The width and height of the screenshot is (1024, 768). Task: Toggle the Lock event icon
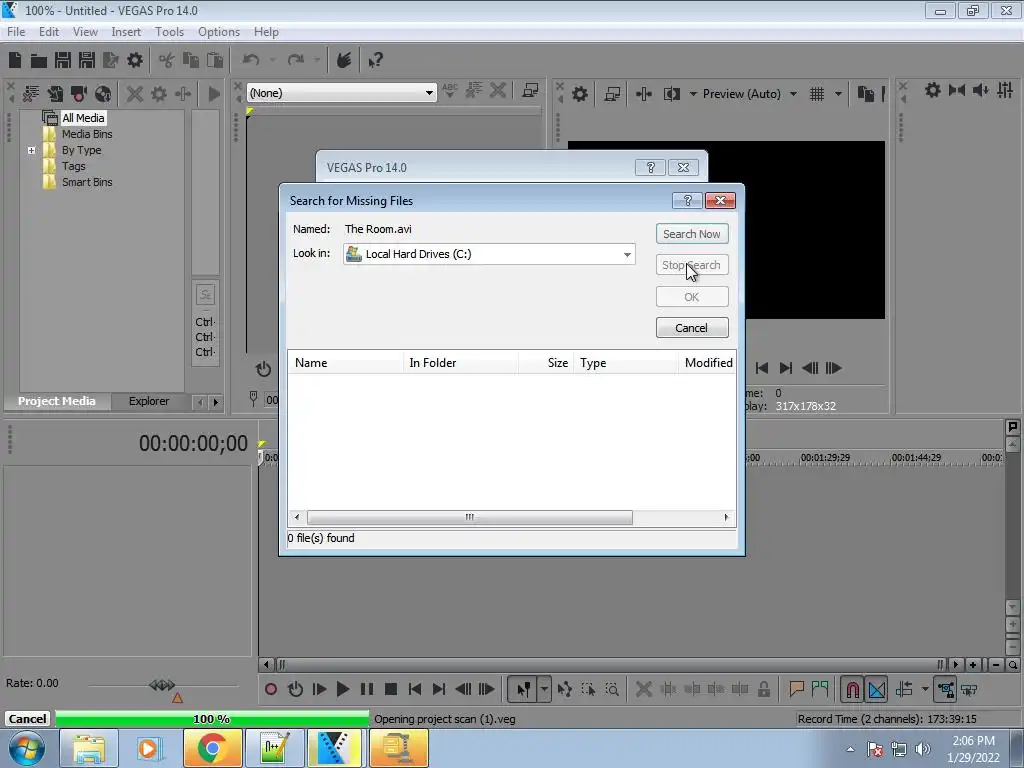click(763, 689)
